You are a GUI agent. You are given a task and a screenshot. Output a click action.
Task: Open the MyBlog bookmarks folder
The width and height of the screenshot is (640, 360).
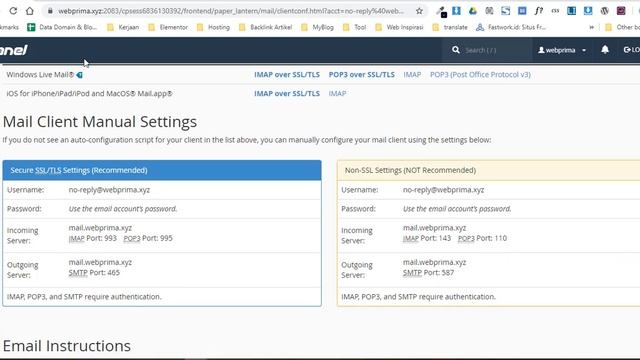317,27
